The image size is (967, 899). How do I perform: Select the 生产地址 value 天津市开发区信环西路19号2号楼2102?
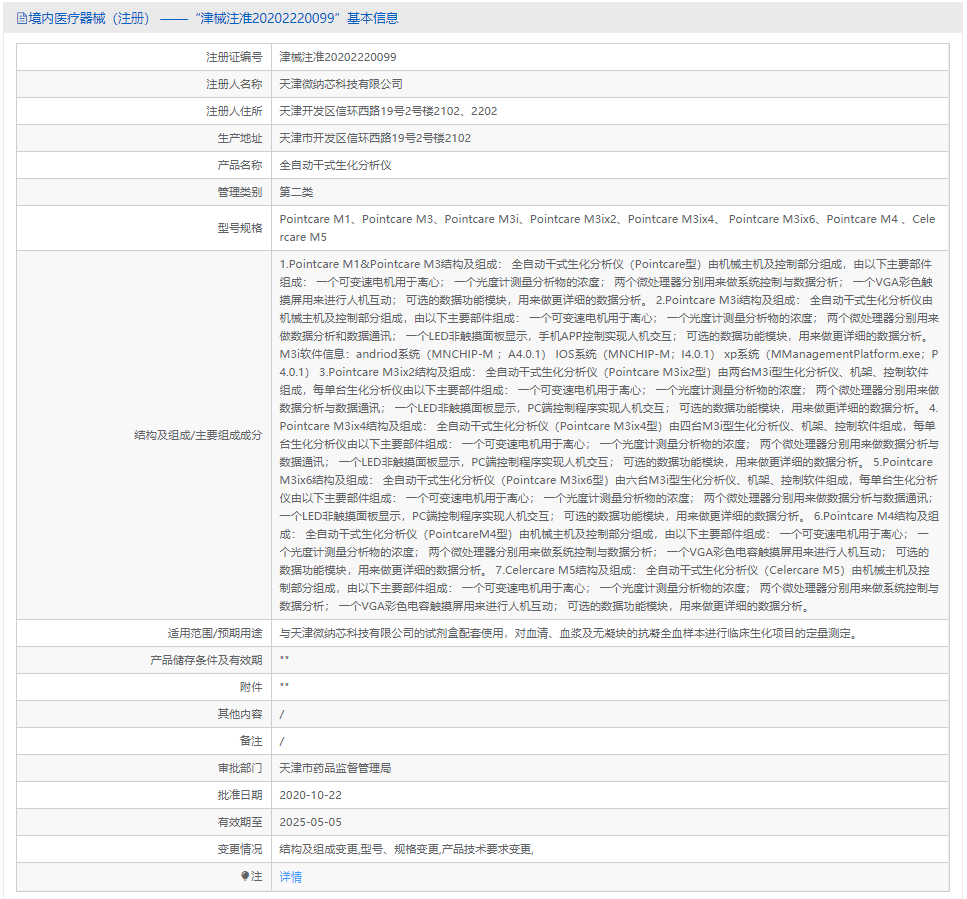pos(375,139)
